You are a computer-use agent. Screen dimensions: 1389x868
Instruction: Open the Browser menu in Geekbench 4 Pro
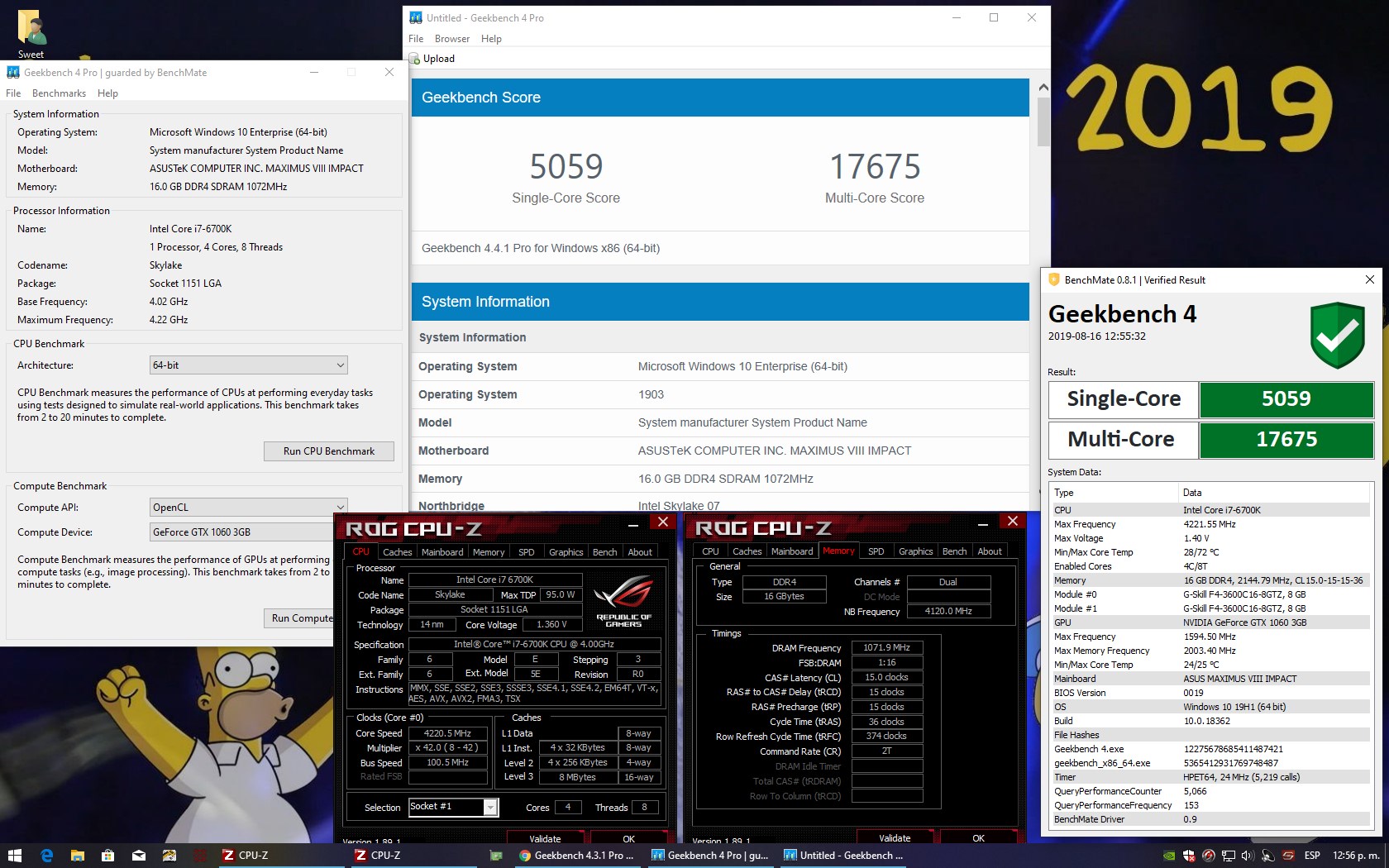[x=452, y=39]
